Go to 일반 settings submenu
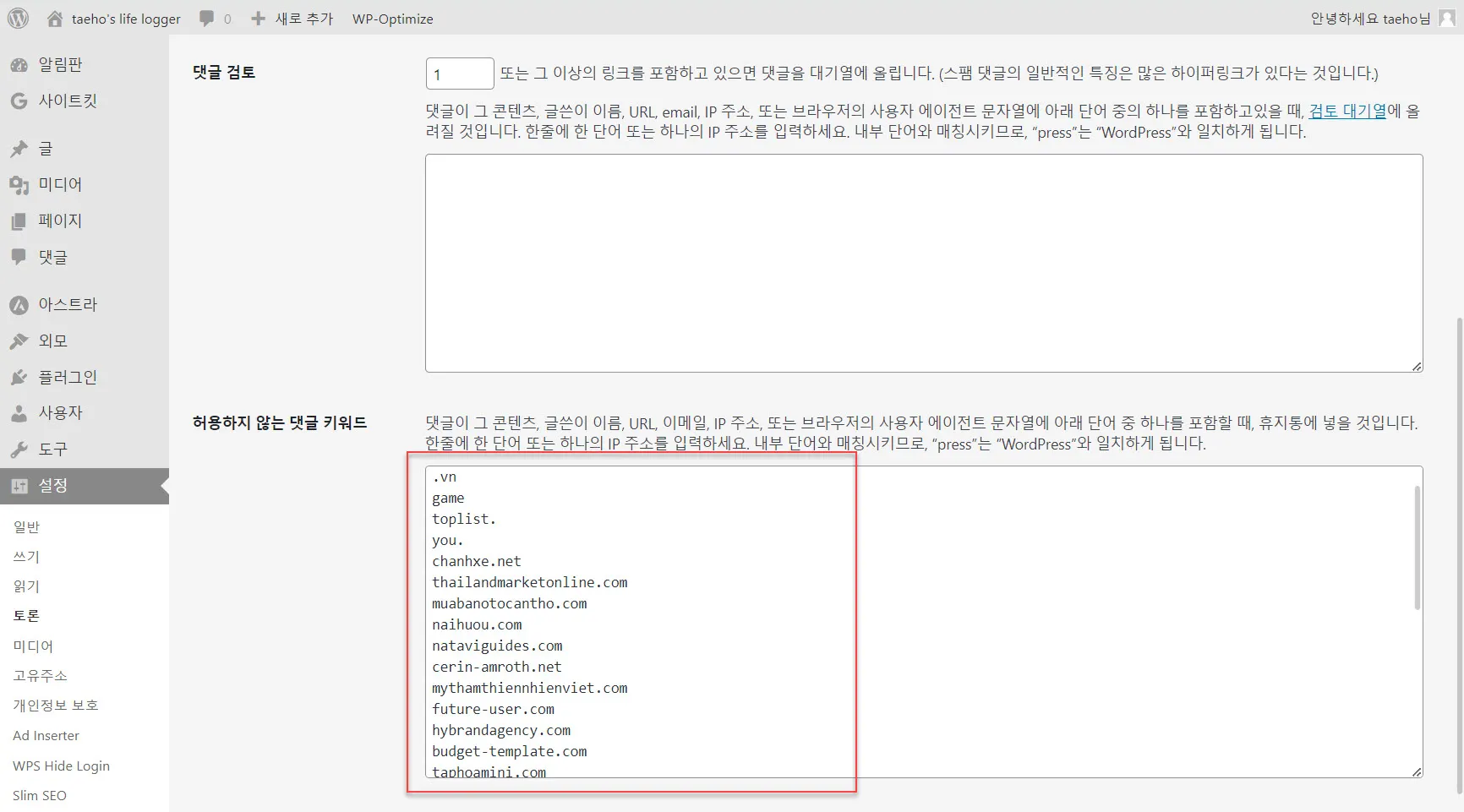 (x=26, y=527)
